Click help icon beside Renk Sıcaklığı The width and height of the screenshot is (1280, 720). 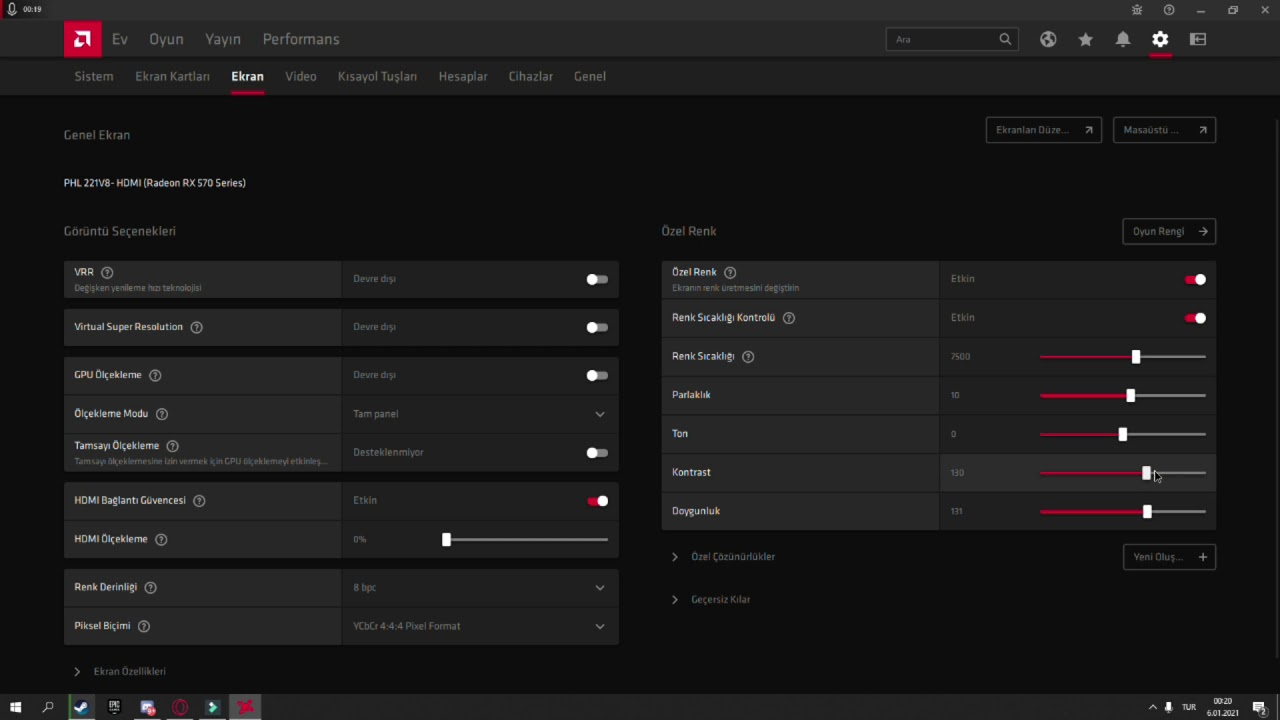pyautogui.click(x=748, y=357)
